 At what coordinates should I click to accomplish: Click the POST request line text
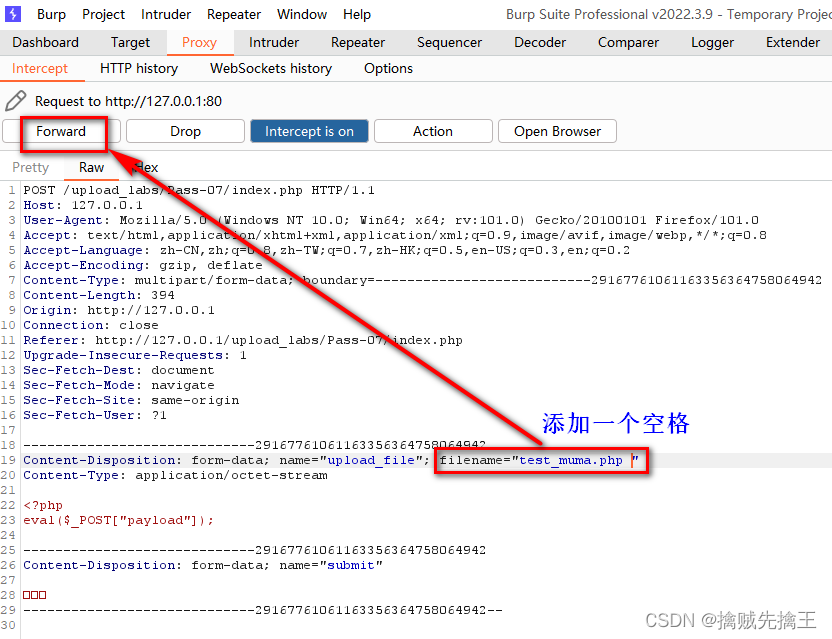(199, 190)
